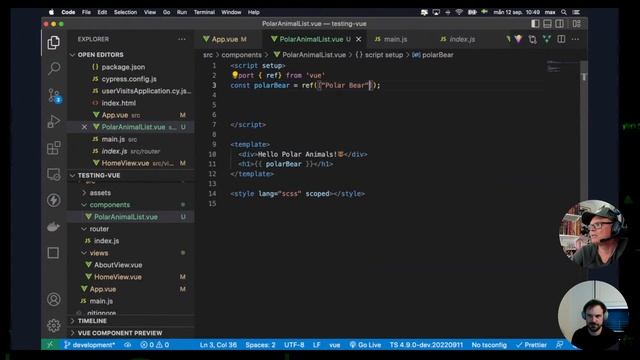The image size is (640, 360).
Task: Click the code minimap
Action: tap(562, 67)
